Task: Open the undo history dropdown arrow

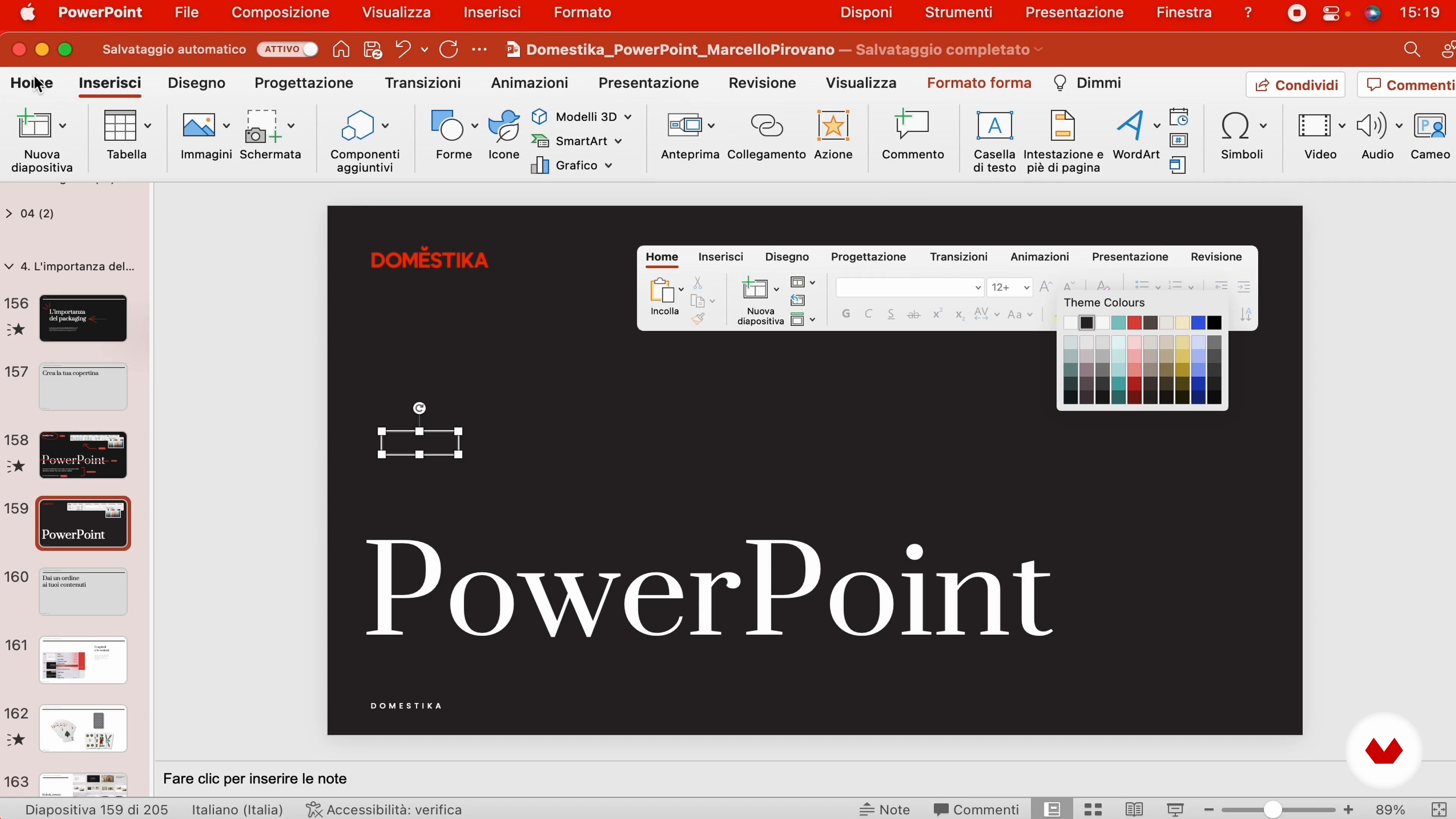Action: (x=425, y=50)
